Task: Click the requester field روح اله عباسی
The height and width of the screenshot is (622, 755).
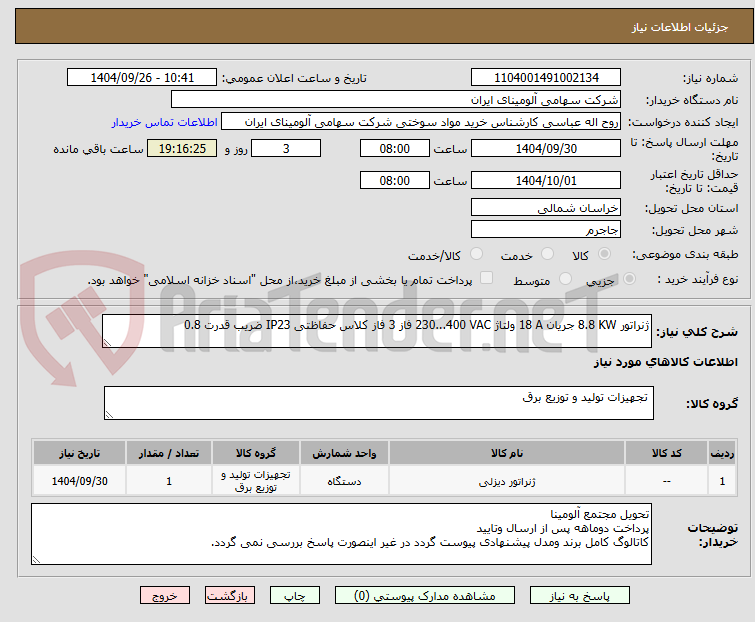Action: pyautogui.click(x=420, y=122)
